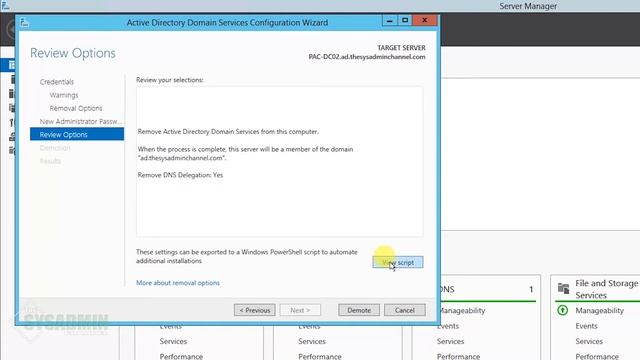Click the Cancel button in wizard
640x360 pixels.
coord(404,310)
